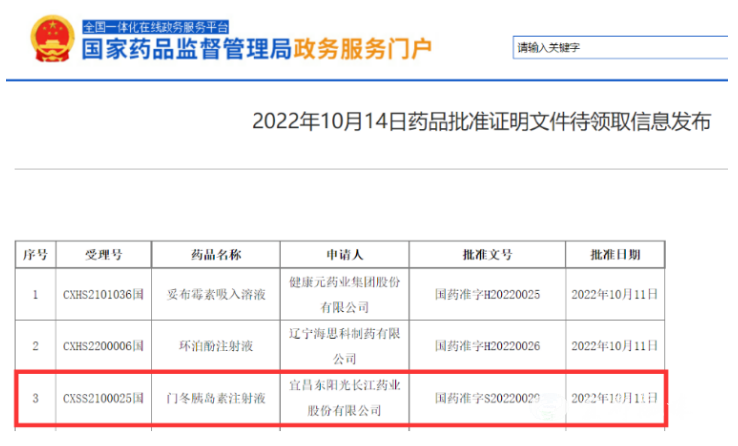
Task: Click applicant 宜昌东阳光长江药业股份有限公司
Action: point(344,399)
